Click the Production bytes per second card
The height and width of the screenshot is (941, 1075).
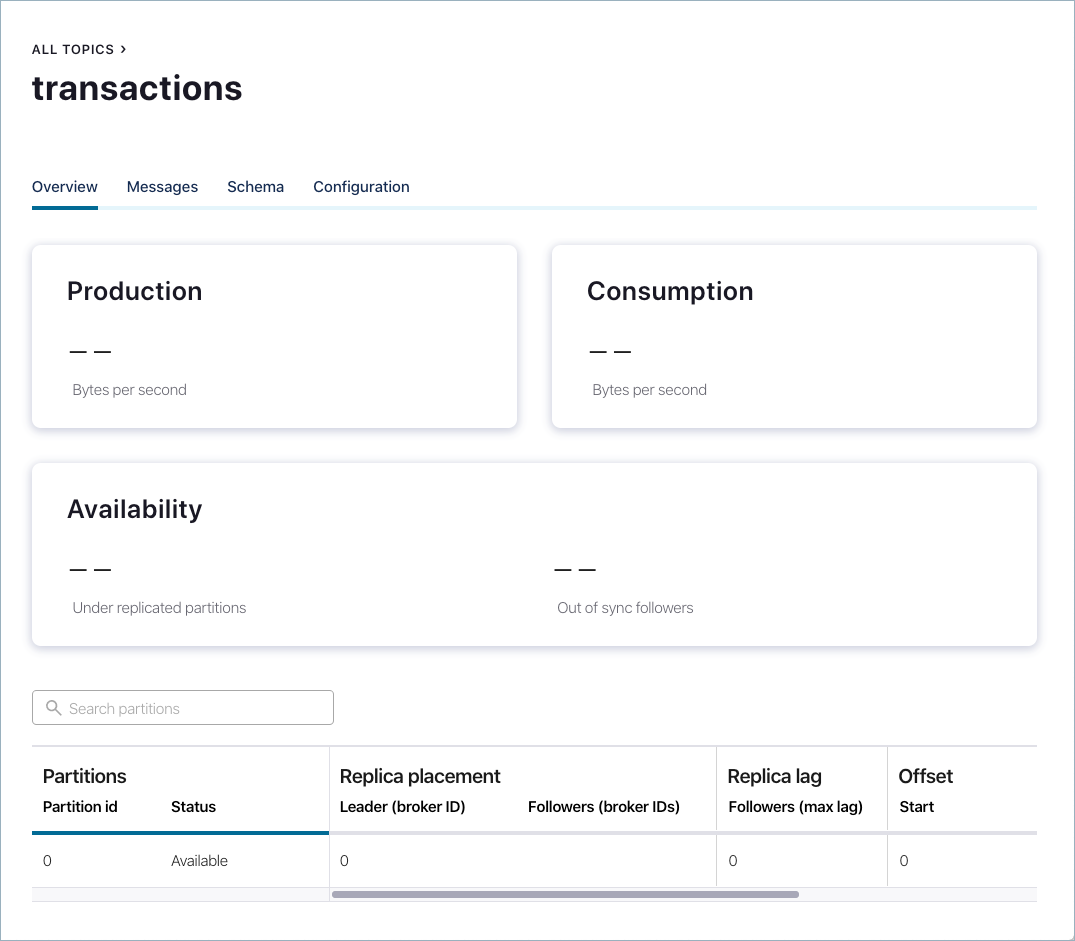274,336
